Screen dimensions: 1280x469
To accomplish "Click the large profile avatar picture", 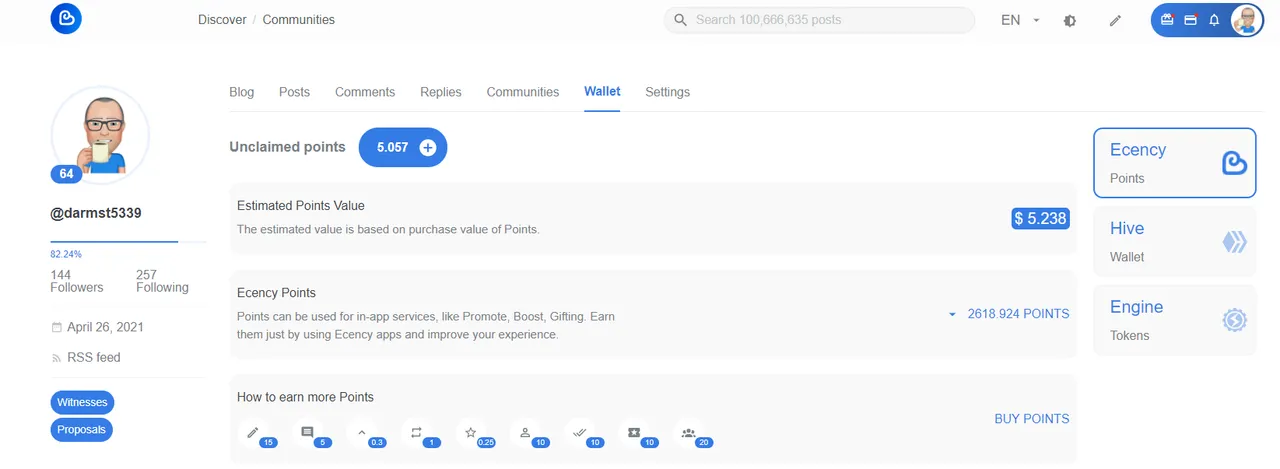I will tap(100, 135).
